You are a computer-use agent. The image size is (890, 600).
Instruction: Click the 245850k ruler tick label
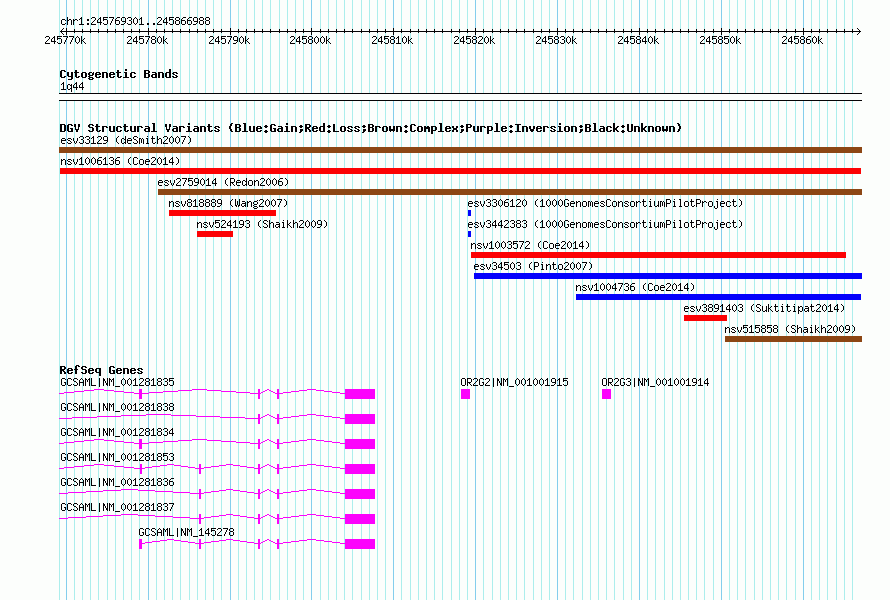coord(720,40)
